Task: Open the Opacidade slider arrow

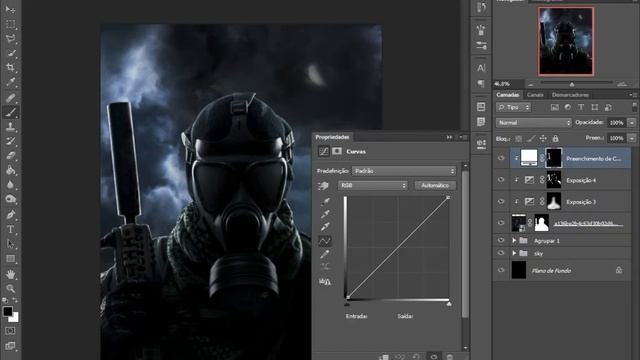Action: 632,122
